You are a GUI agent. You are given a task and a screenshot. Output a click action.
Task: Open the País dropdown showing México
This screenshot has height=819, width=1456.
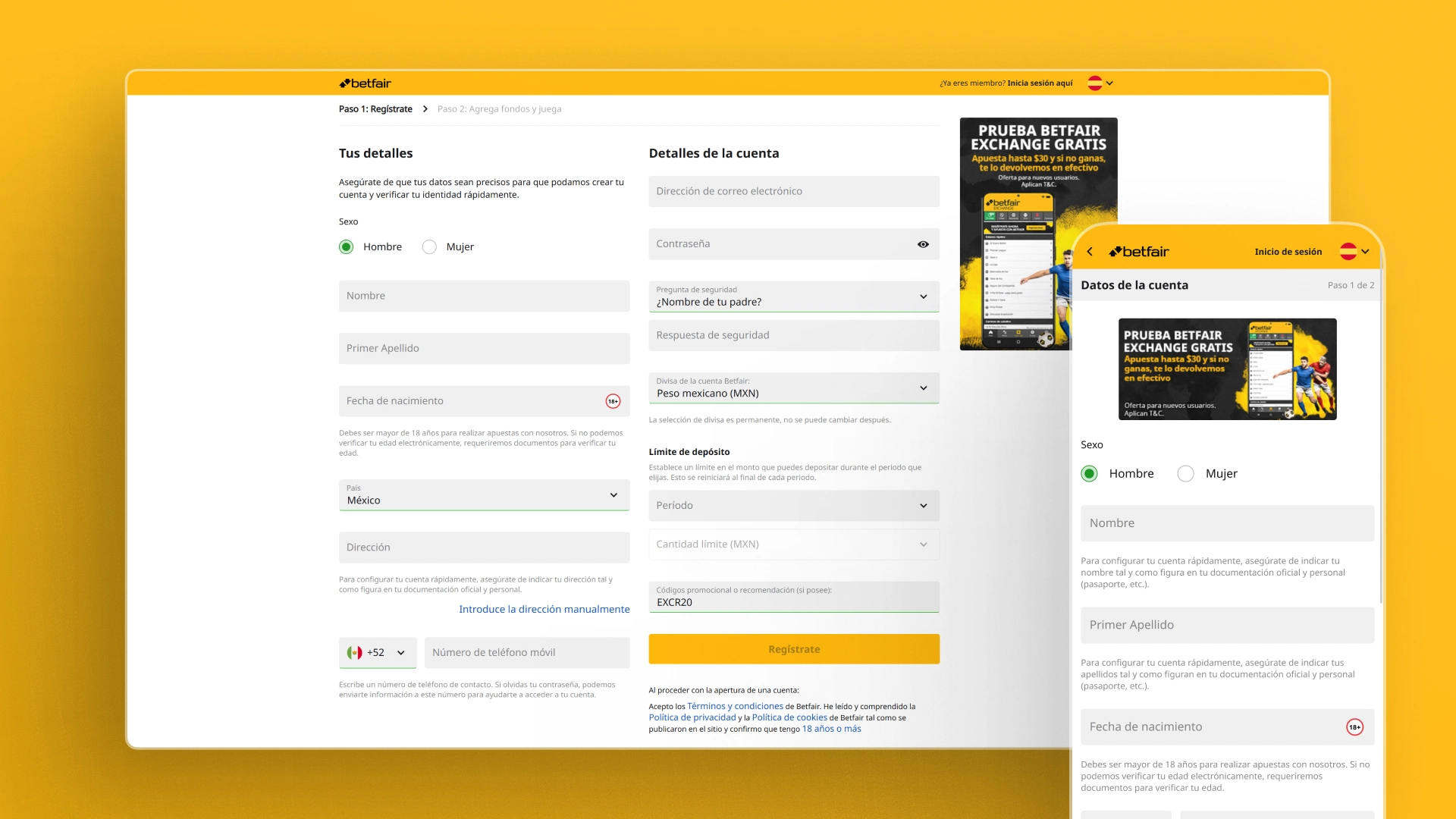point(484,495)
